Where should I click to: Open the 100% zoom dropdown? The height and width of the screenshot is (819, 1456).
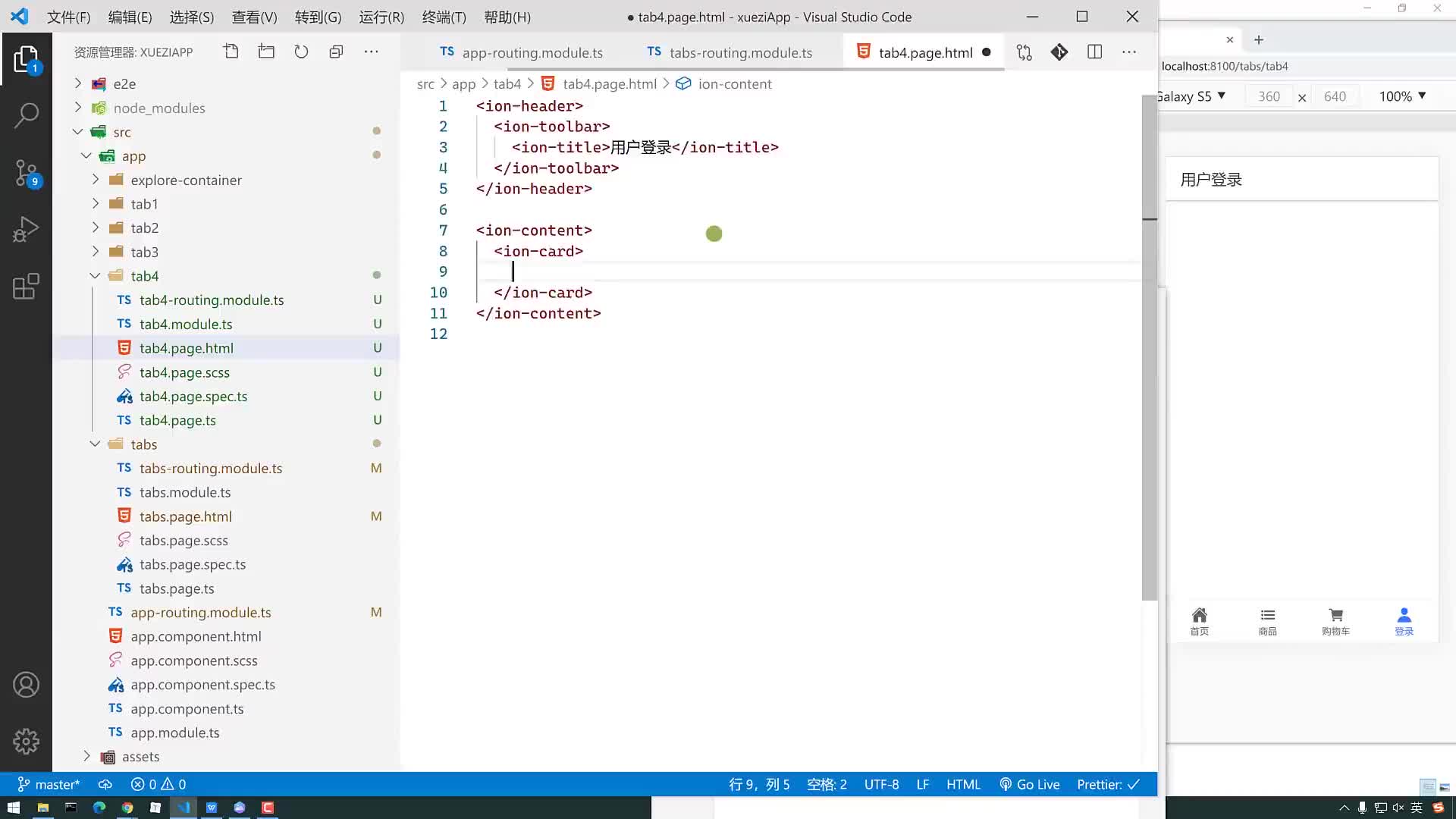[x=1402, y=96]
